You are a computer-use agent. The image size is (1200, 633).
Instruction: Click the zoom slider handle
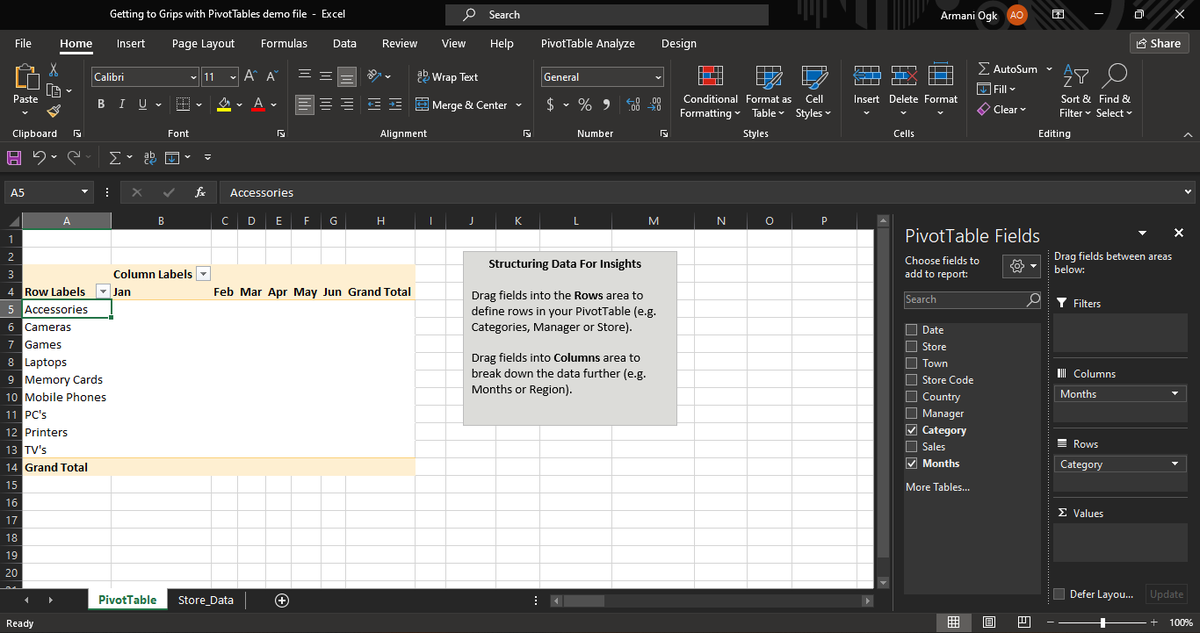1101,623
